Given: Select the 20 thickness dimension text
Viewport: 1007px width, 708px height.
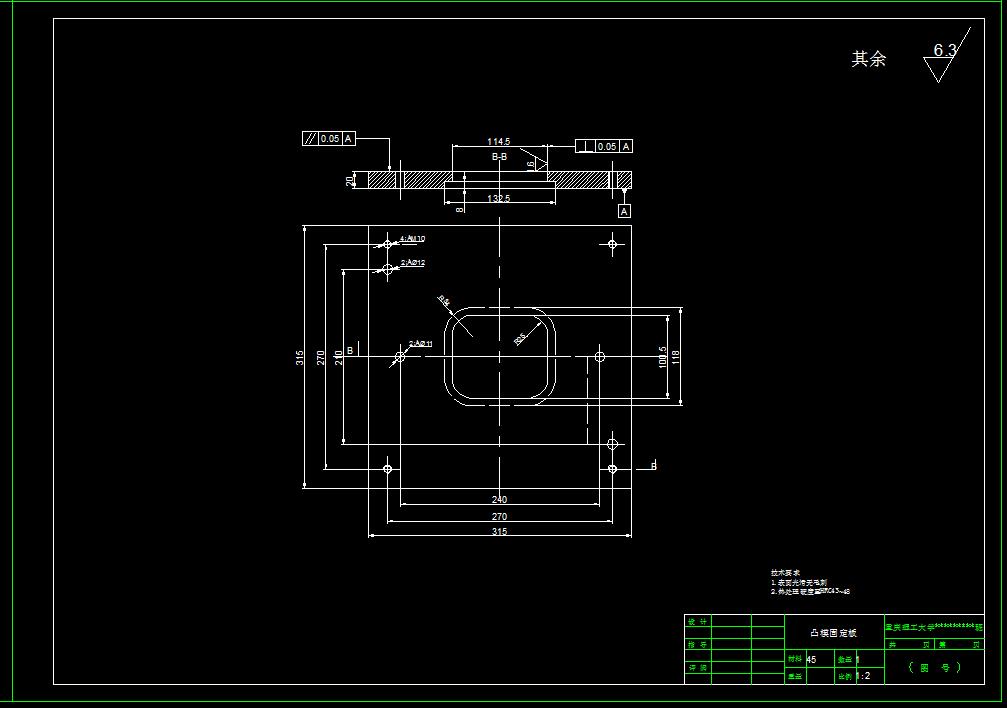Looking at the screenshot, I should (x=350, y=181).
